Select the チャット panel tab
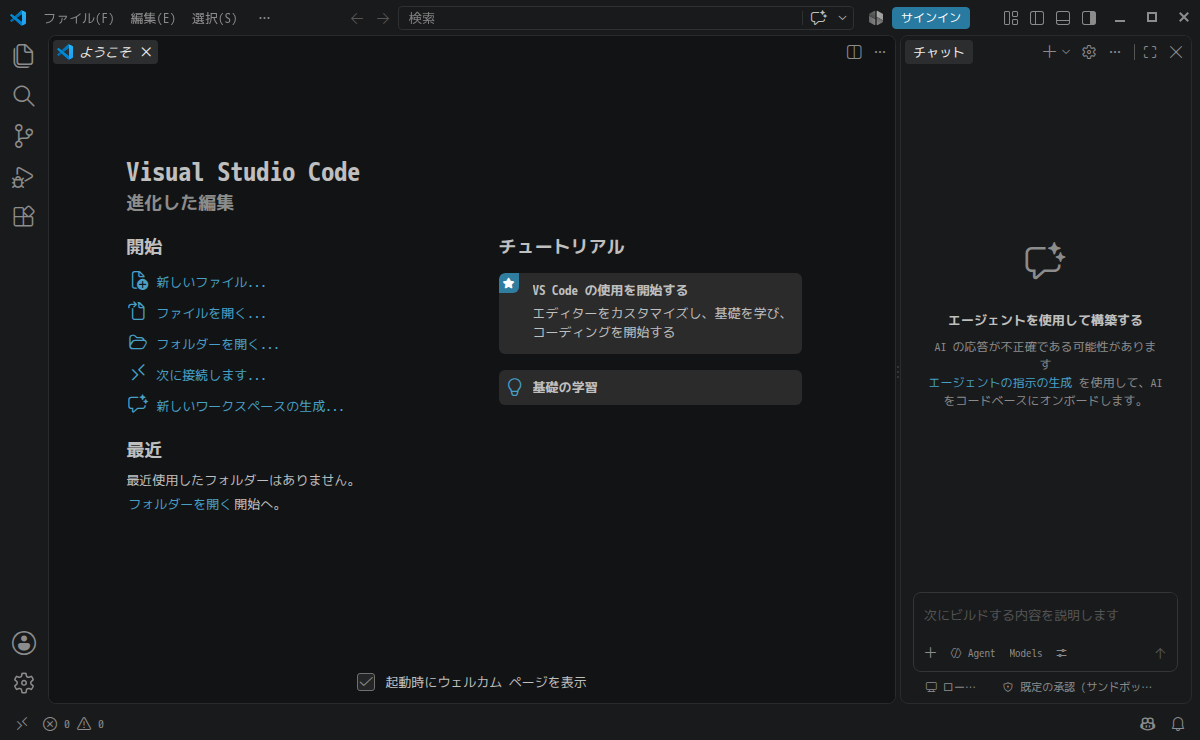This screenshot has height=740, width=1200. tap(939, 52)
